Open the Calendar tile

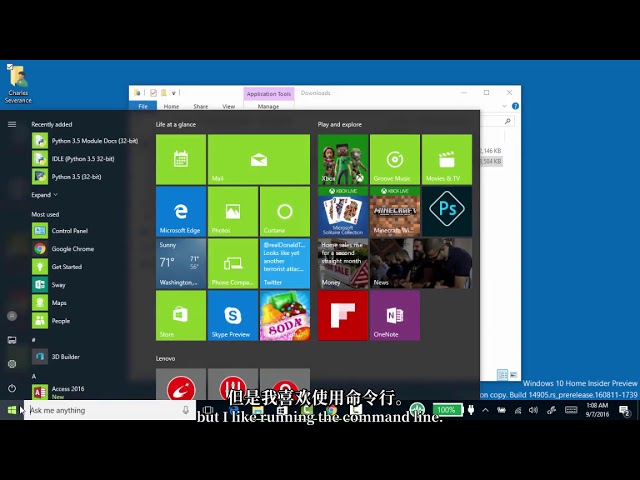181,160
